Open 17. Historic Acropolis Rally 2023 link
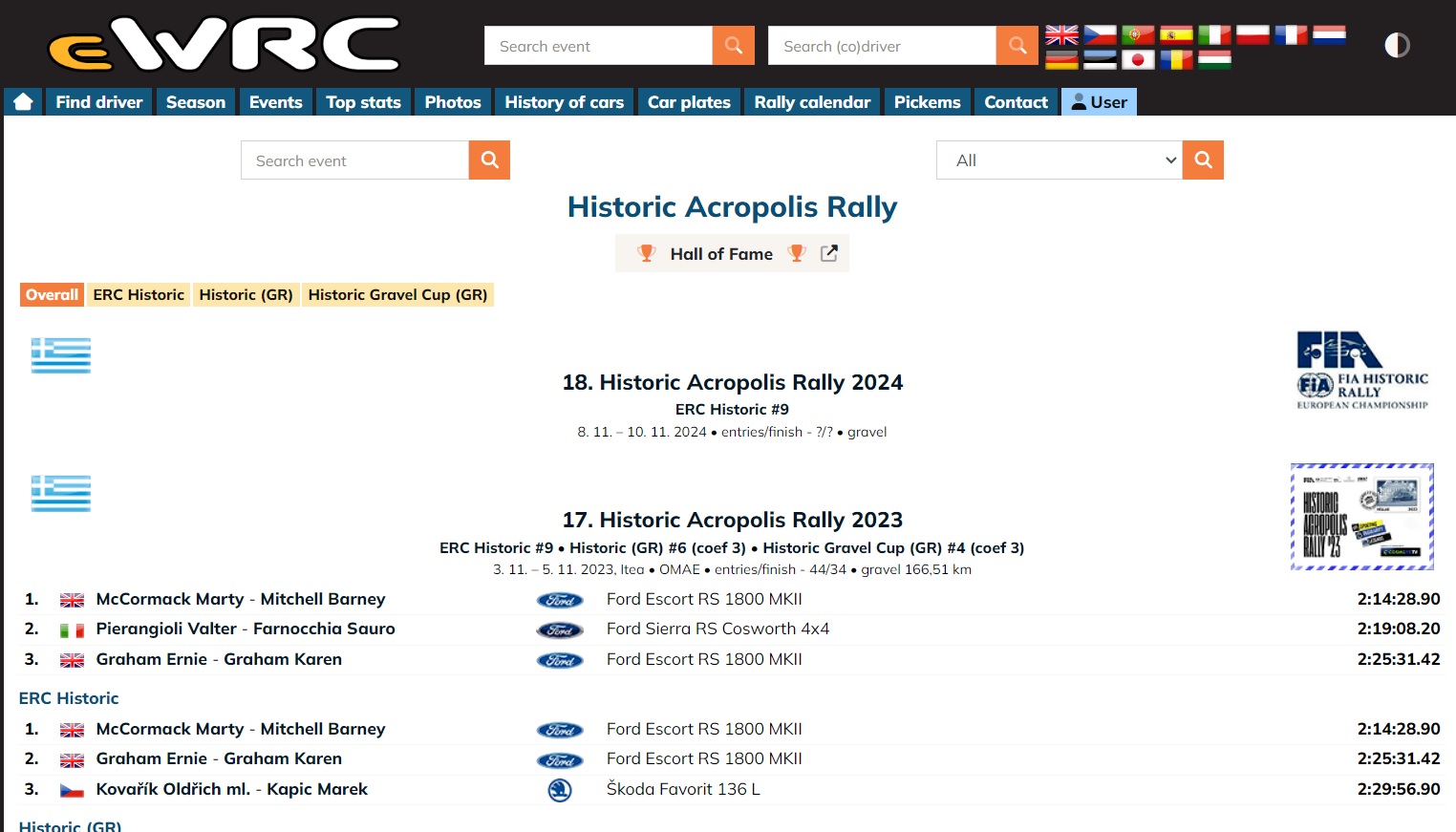 click(732, 520)
